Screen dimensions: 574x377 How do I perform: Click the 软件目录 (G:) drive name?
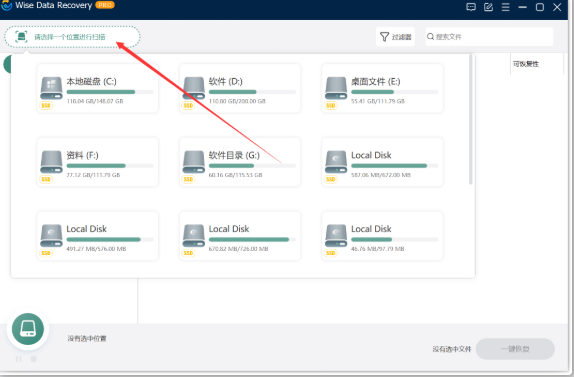pyautogui.click(x=234, y=156)
